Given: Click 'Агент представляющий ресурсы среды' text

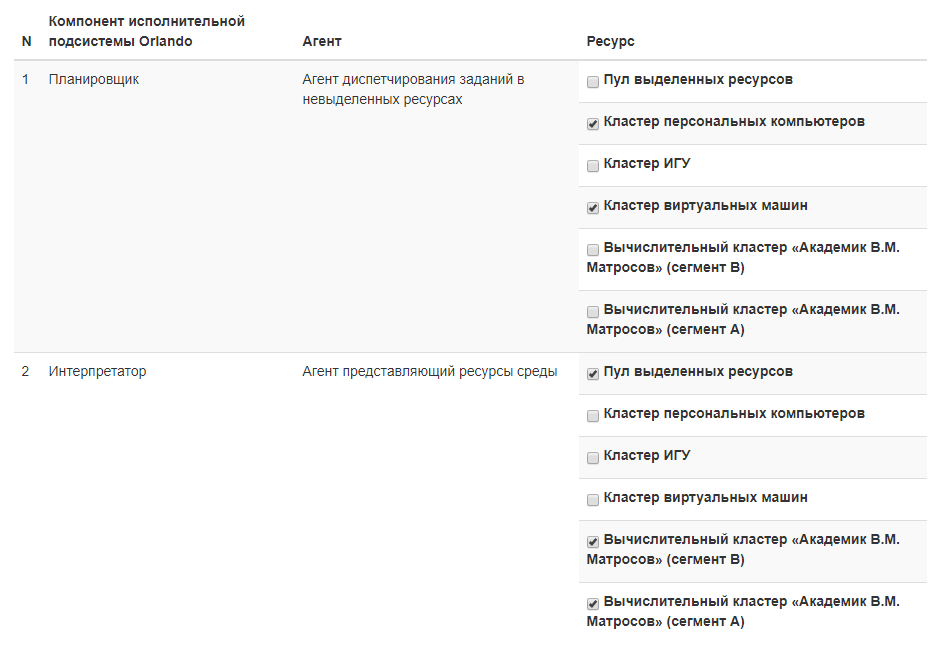Looking at the screenshot, I should tap(429, 372).
